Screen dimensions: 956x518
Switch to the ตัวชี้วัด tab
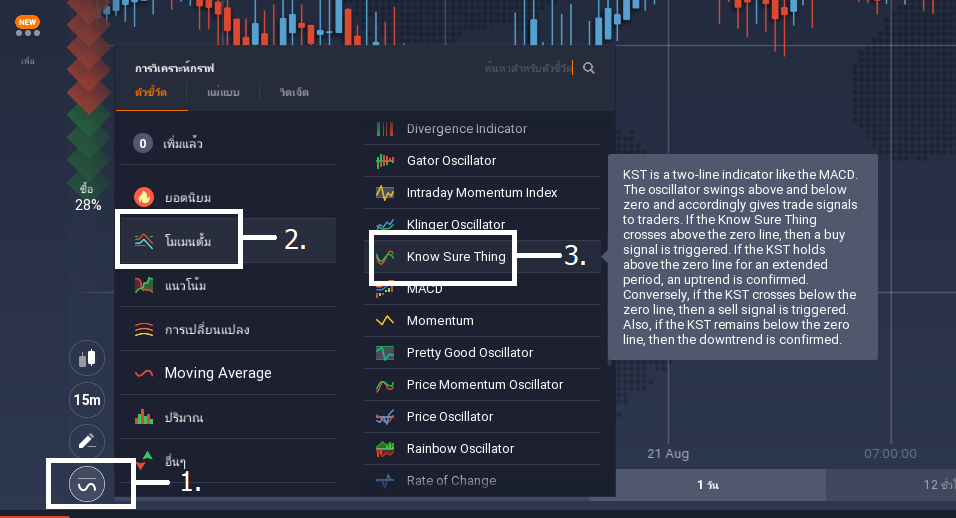[x=151, y=93]
